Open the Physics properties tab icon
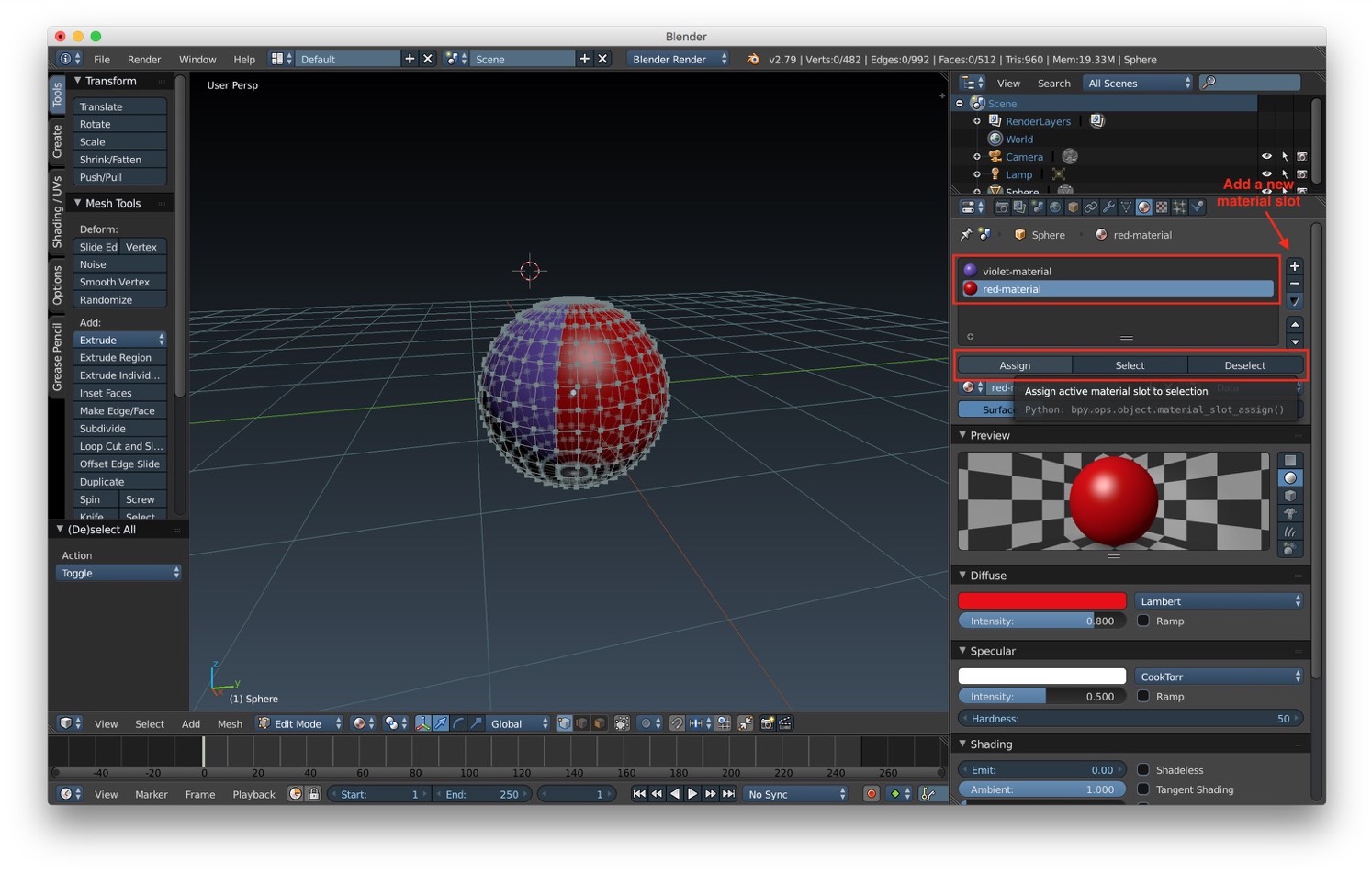Screen dimensions: 1372x873 tap(1197, 207)
